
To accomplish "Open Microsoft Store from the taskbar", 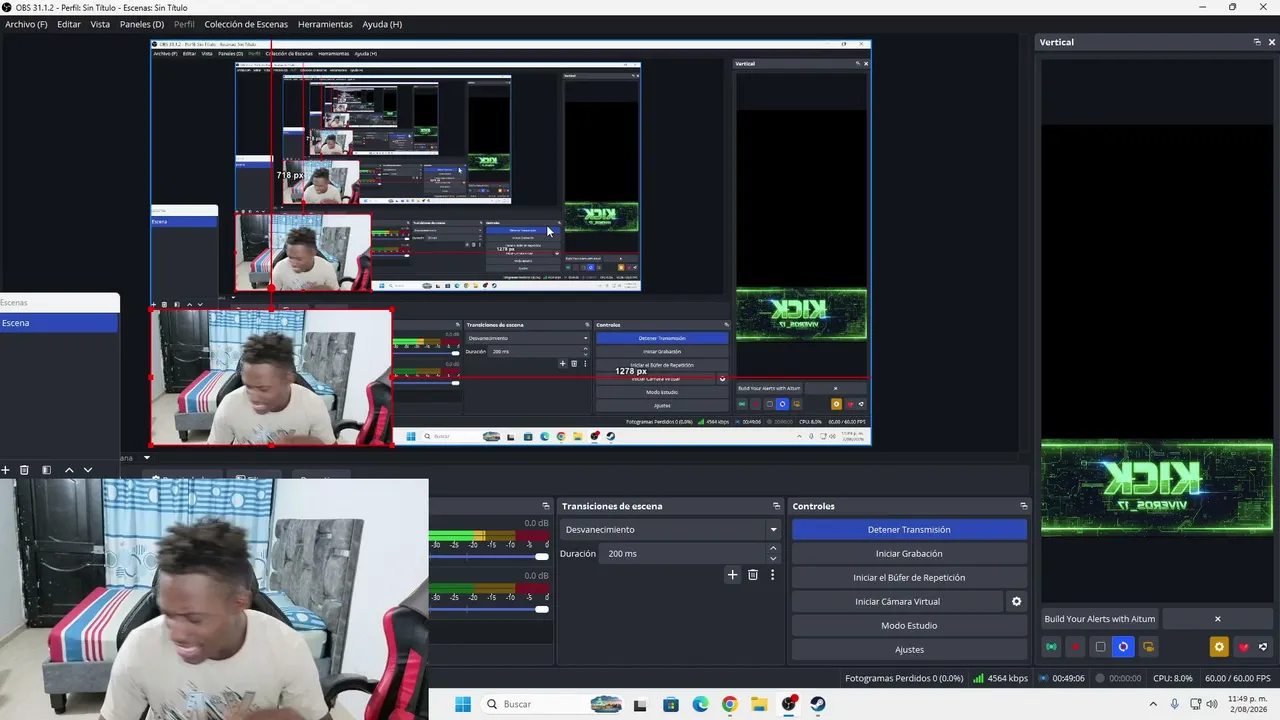I will (x=670, y=704).
